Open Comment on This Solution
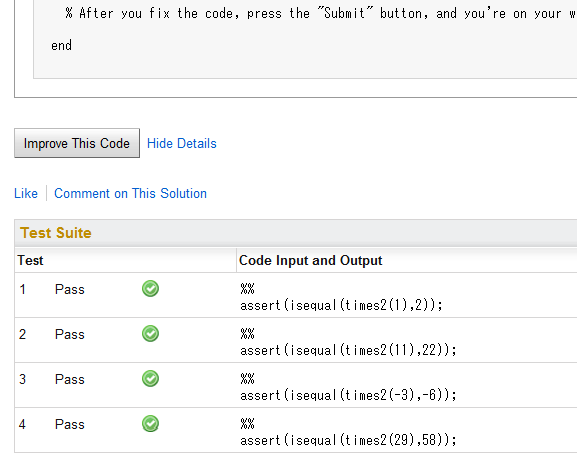Screen dimensions: 577x465 (x=130, y=194)
